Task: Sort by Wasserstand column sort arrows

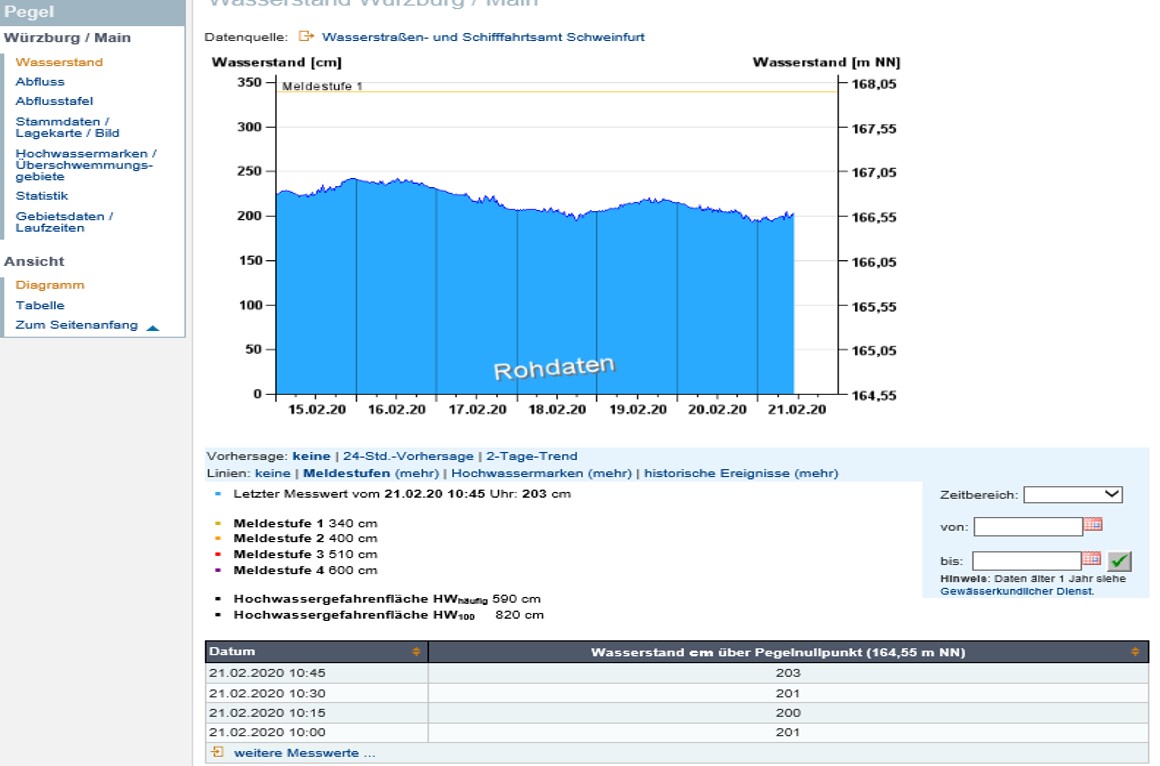Action: click(1135, 652)
